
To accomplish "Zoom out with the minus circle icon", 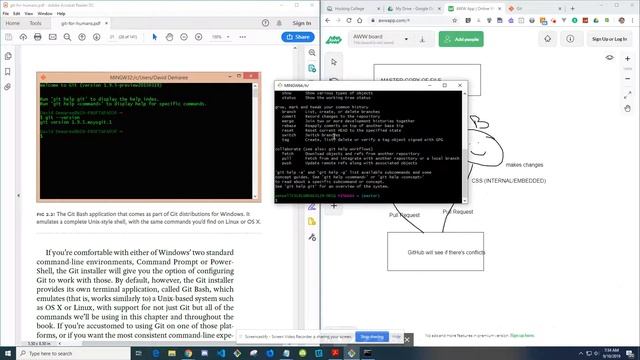I will tap(184, 37).
